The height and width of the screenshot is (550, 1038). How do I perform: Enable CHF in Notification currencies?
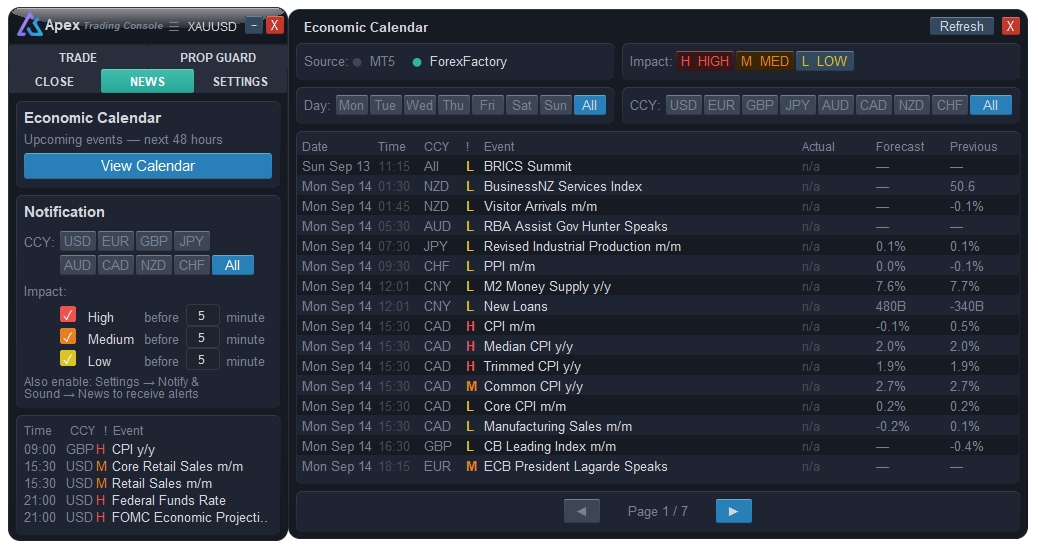tap(192, 265)
